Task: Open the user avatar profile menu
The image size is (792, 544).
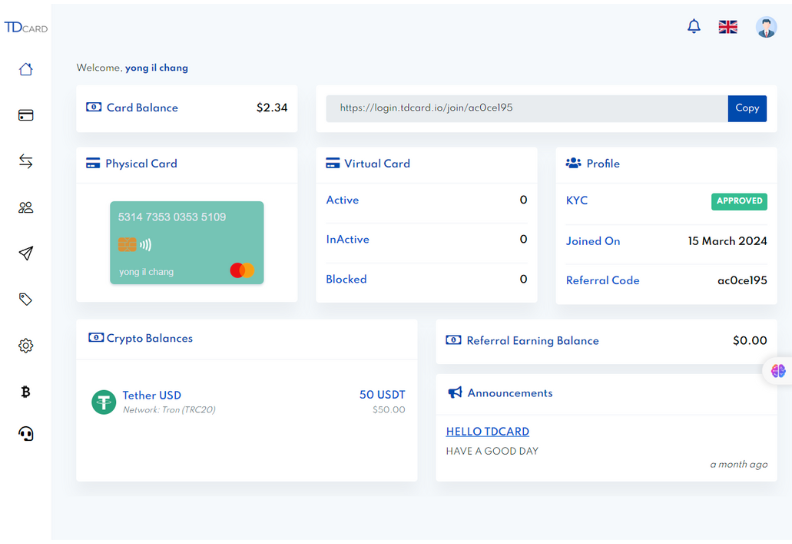Action: [x=766, y=27]
